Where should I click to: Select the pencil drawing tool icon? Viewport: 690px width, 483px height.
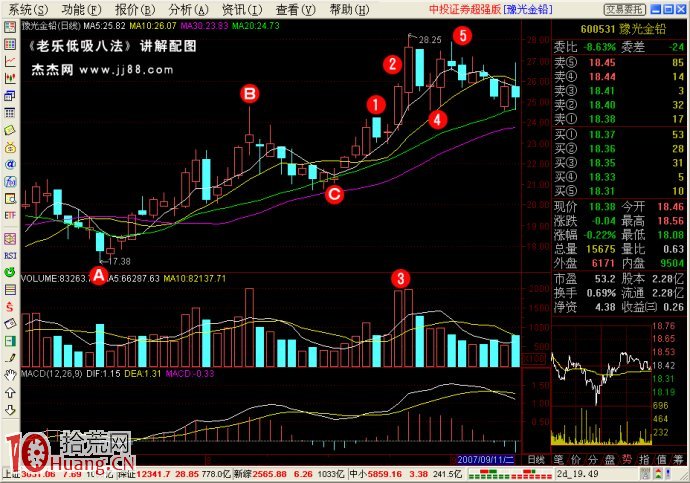point(10,358)
